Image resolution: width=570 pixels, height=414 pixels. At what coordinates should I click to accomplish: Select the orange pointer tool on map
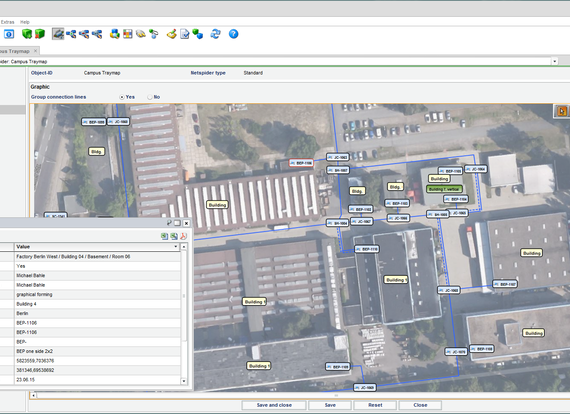562,111
